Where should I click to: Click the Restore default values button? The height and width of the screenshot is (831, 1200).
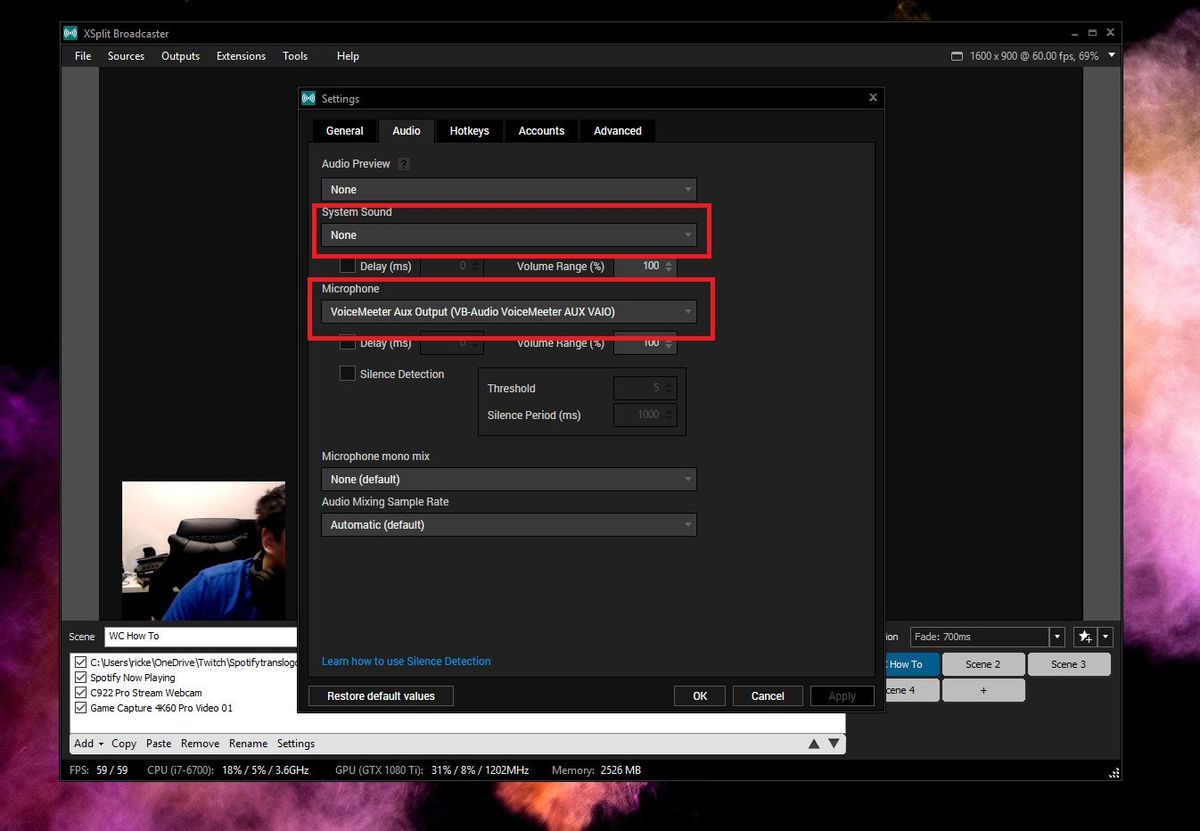(x=380, y=695)
